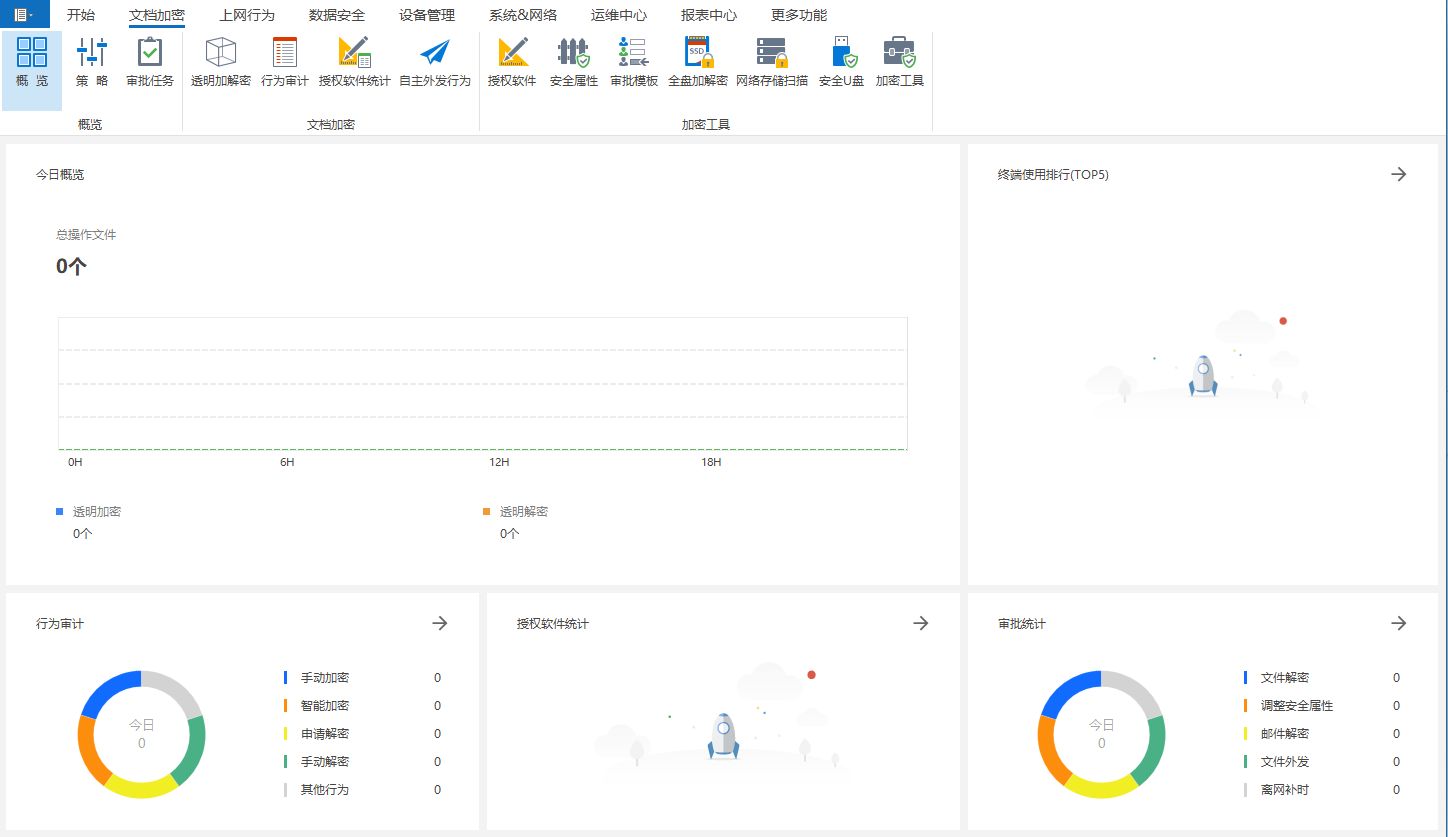Switch to the 设备管理 tab
Screen dimensions: 1448x837
[427, 15]
